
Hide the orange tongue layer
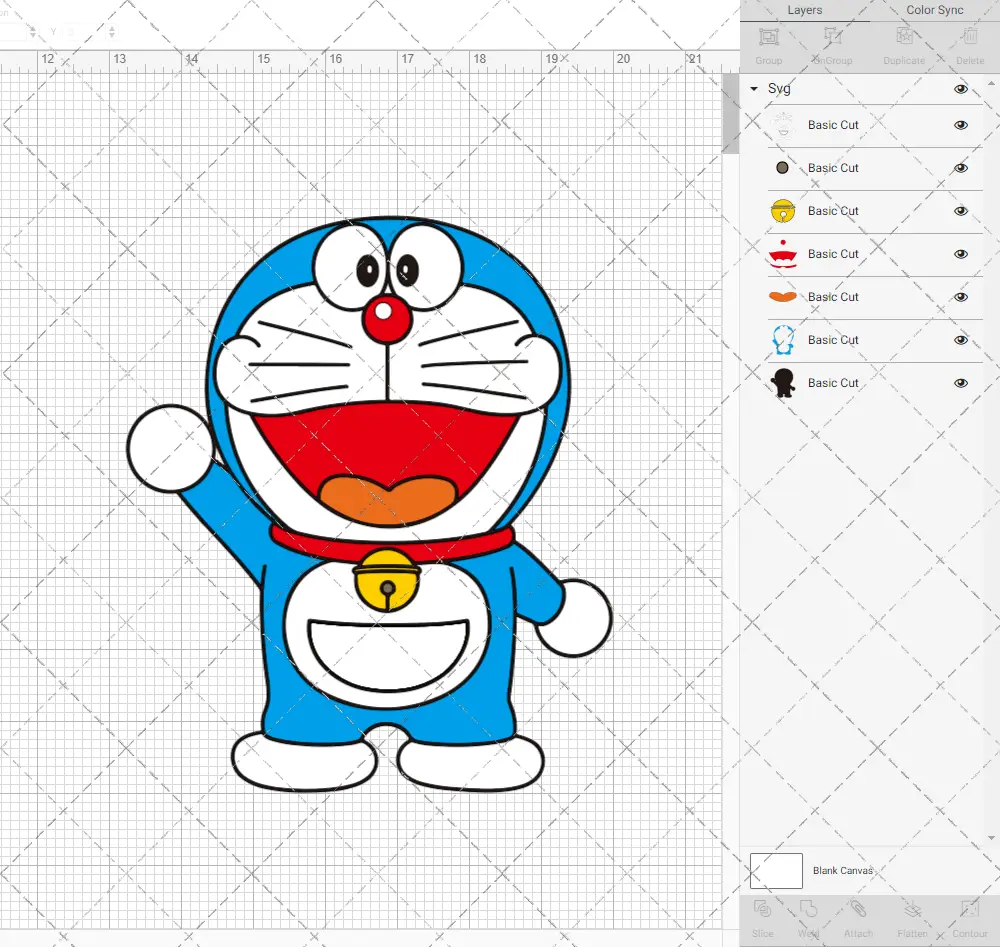[x=960, y=297]
